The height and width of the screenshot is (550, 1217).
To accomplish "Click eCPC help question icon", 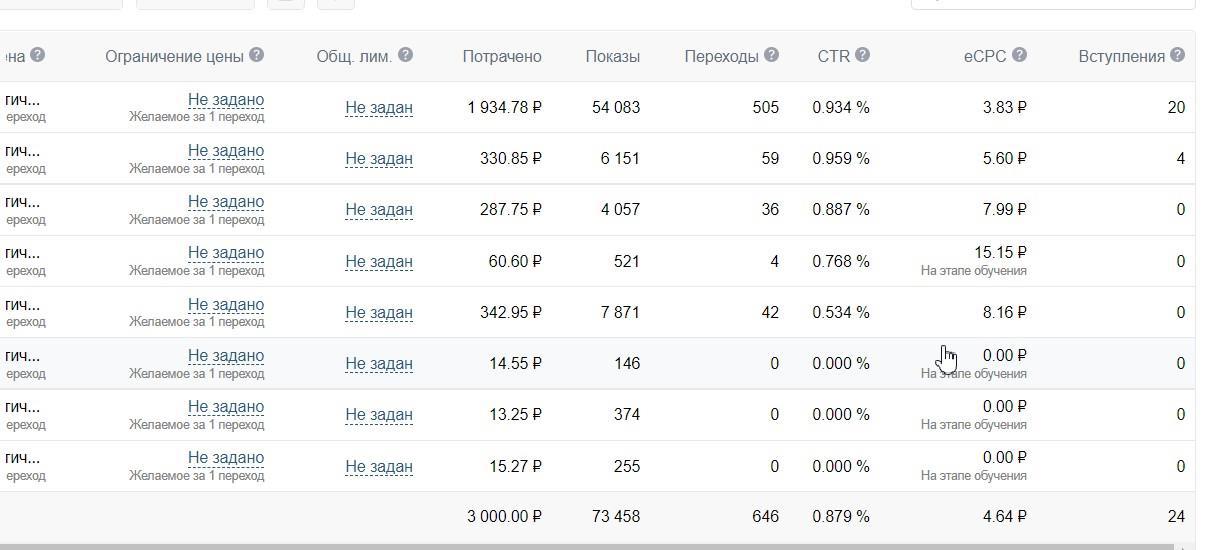I will pyautogui.click(x=1019, y=55).
